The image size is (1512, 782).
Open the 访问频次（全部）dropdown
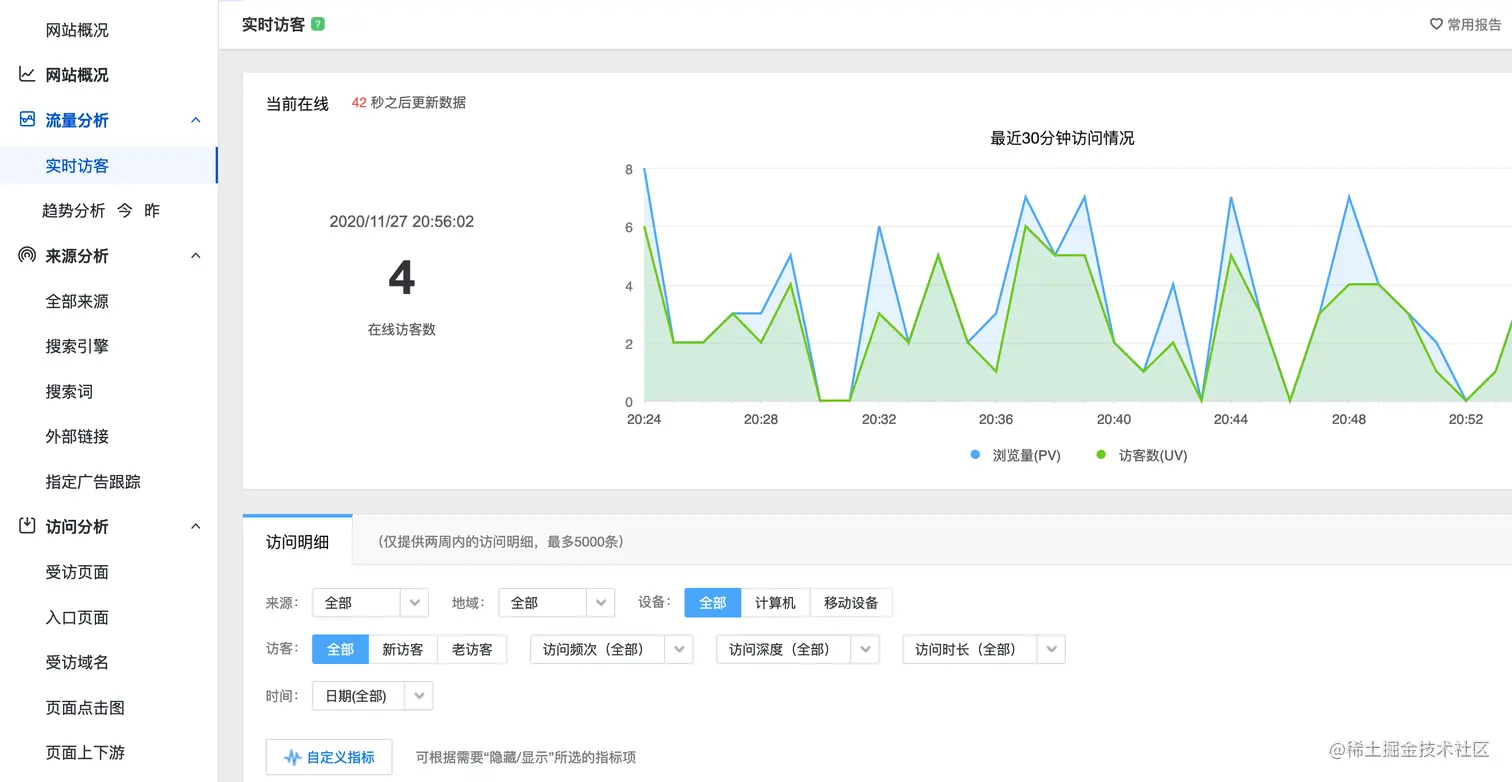pos(611,648)
